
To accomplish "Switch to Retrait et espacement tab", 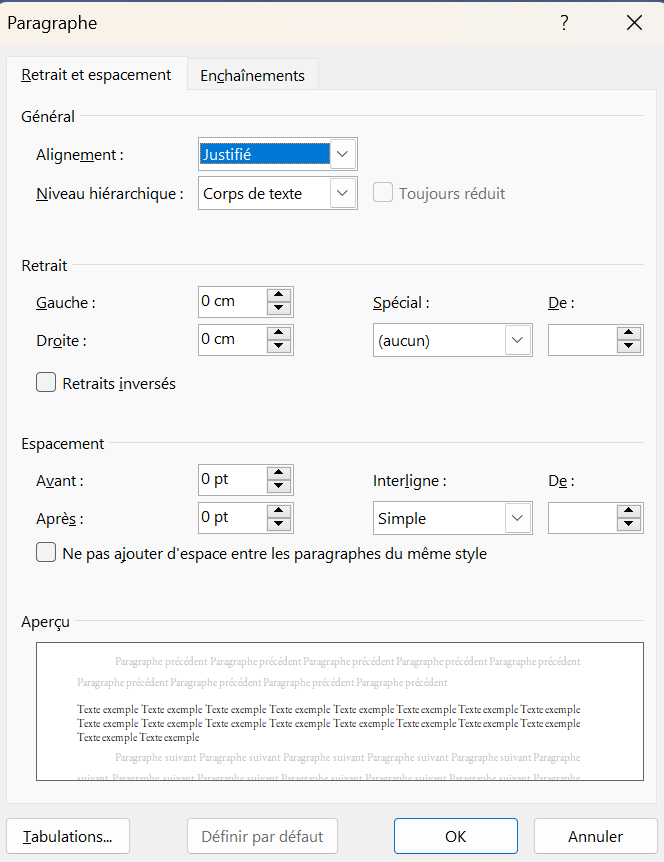I will (96, 75).
